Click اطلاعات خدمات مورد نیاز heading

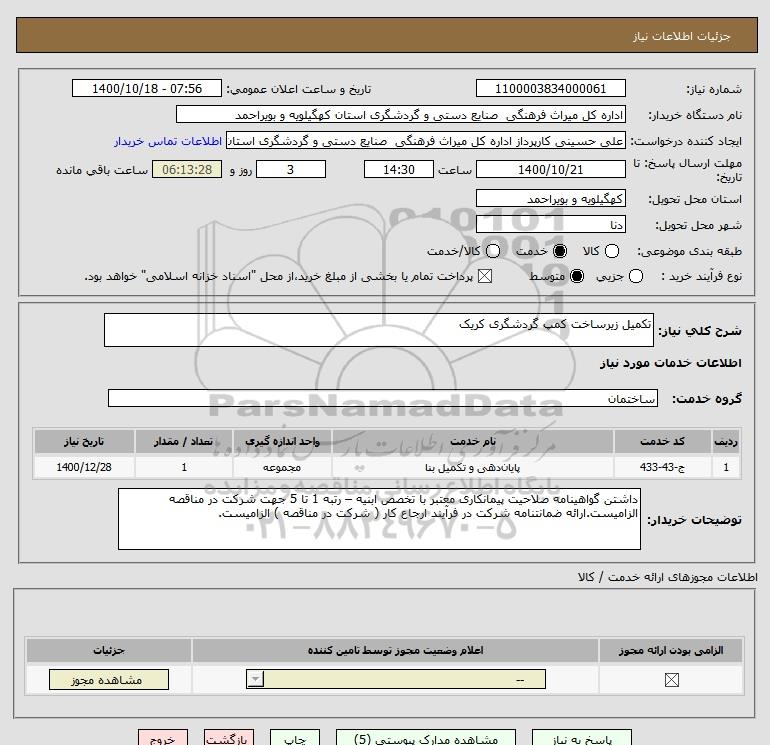coord(670,363)
